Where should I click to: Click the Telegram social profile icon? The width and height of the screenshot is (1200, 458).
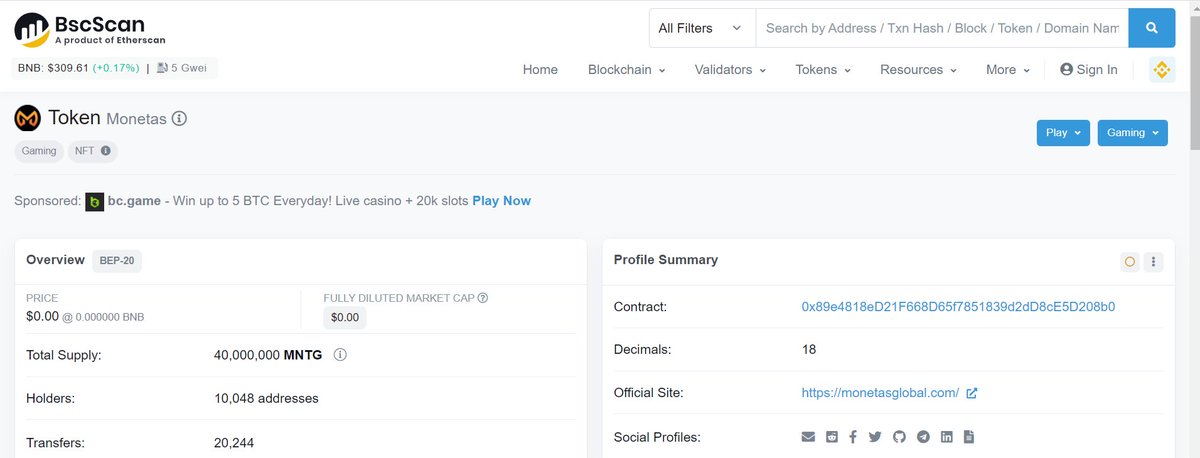click(923, 437)
